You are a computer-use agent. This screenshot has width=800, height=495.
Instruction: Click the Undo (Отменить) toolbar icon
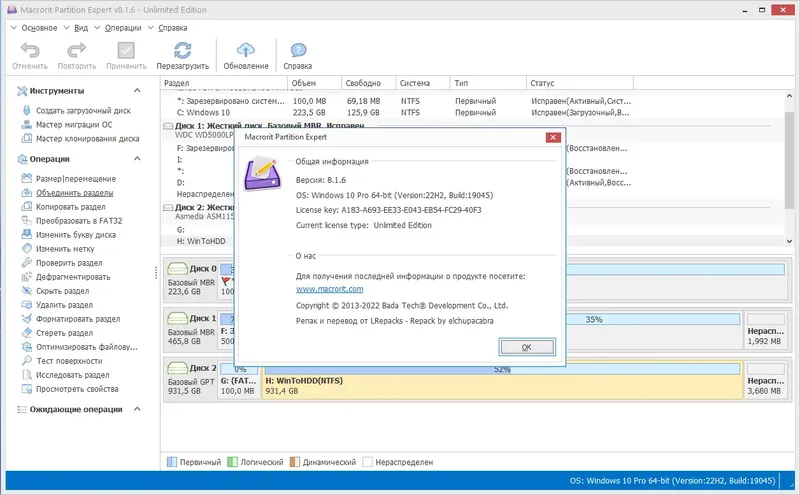[30, 50]
